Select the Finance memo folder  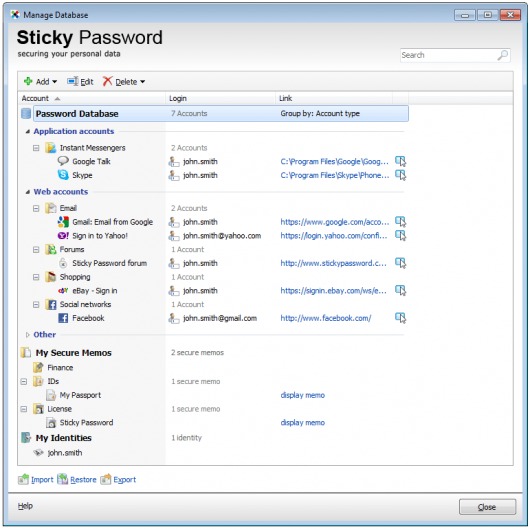tap(60, 367)
